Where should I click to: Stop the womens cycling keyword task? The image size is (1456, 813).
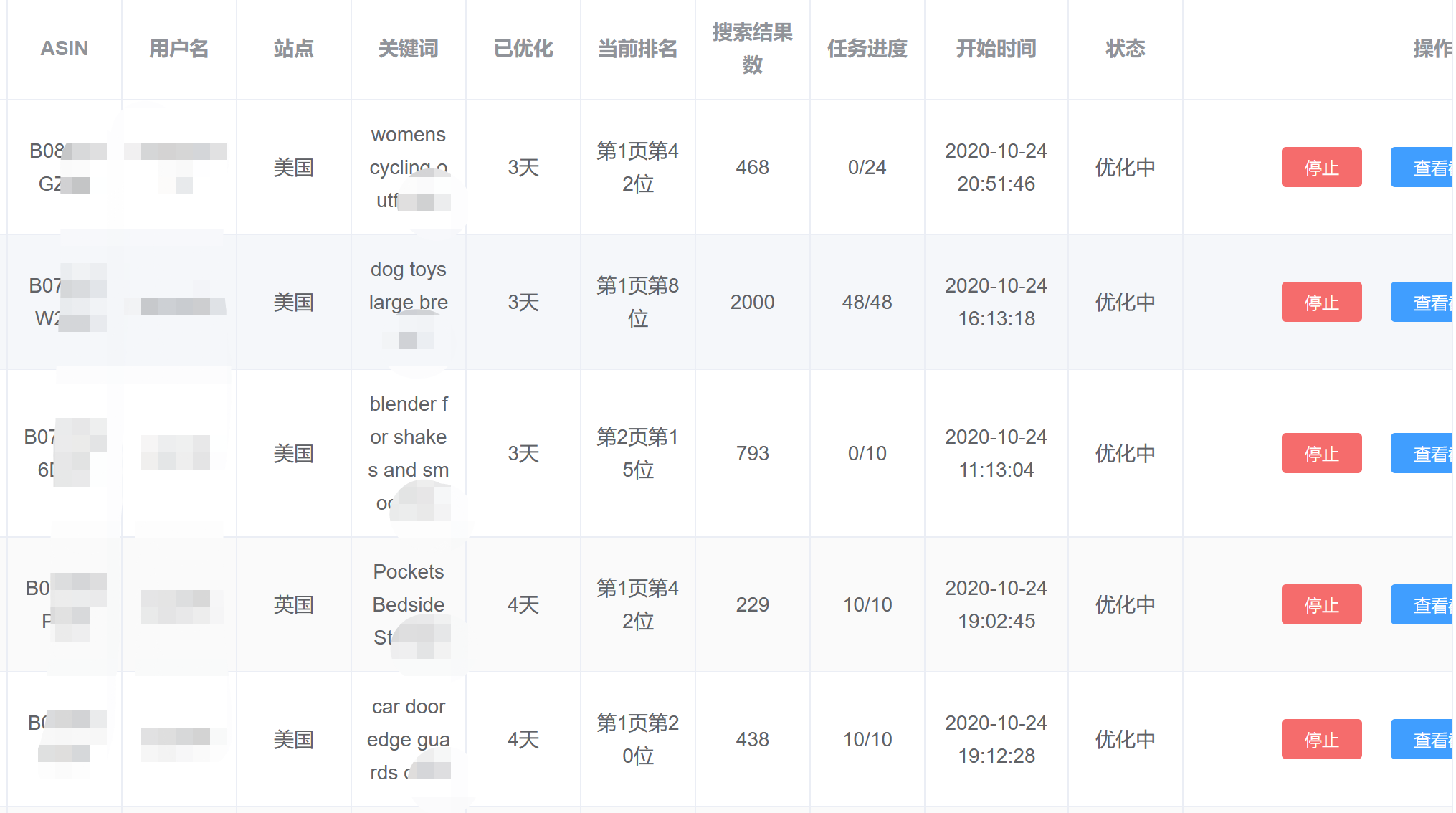point(1321,167)
